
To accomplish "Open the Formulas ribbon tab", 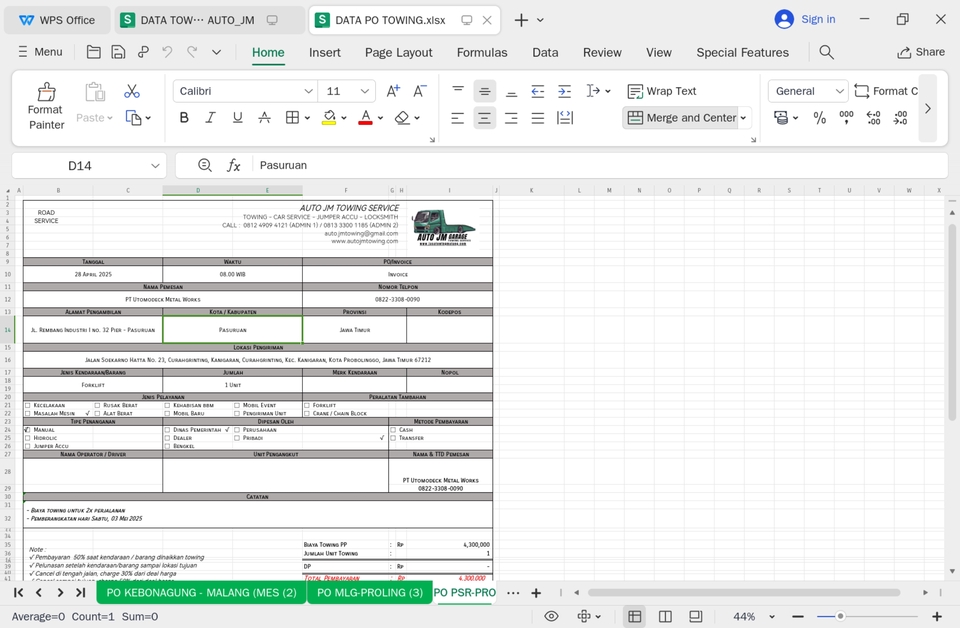I will pos(482,53).
